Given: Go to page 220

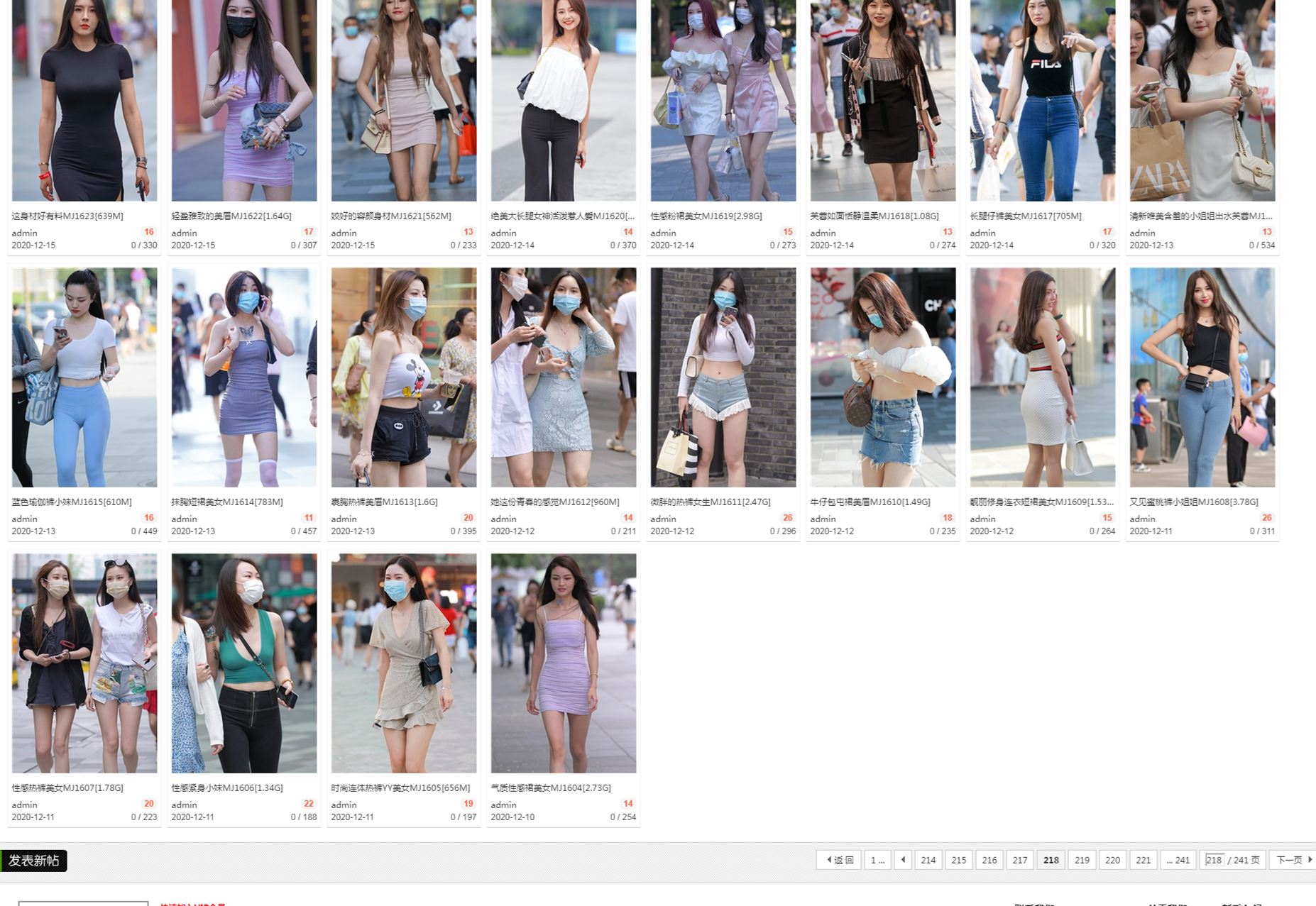Looking at the screenshot, I should click(1112, 860).
